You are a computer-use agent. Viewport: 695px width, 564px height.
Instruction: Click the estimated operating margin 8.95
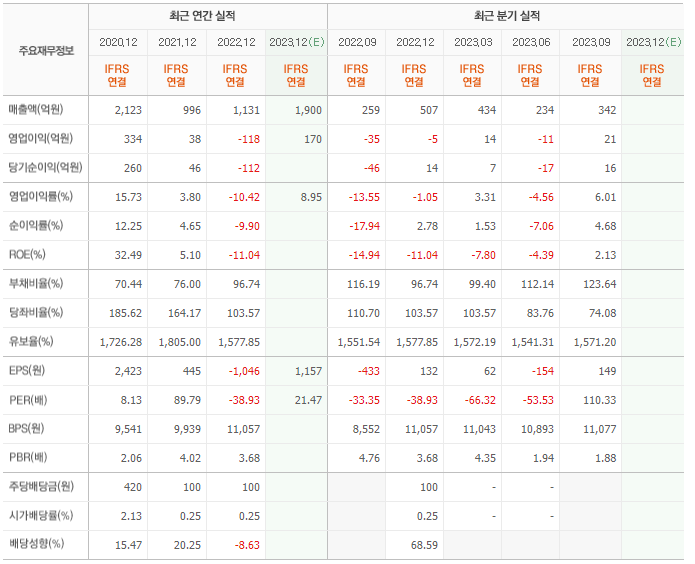point(311,197)
